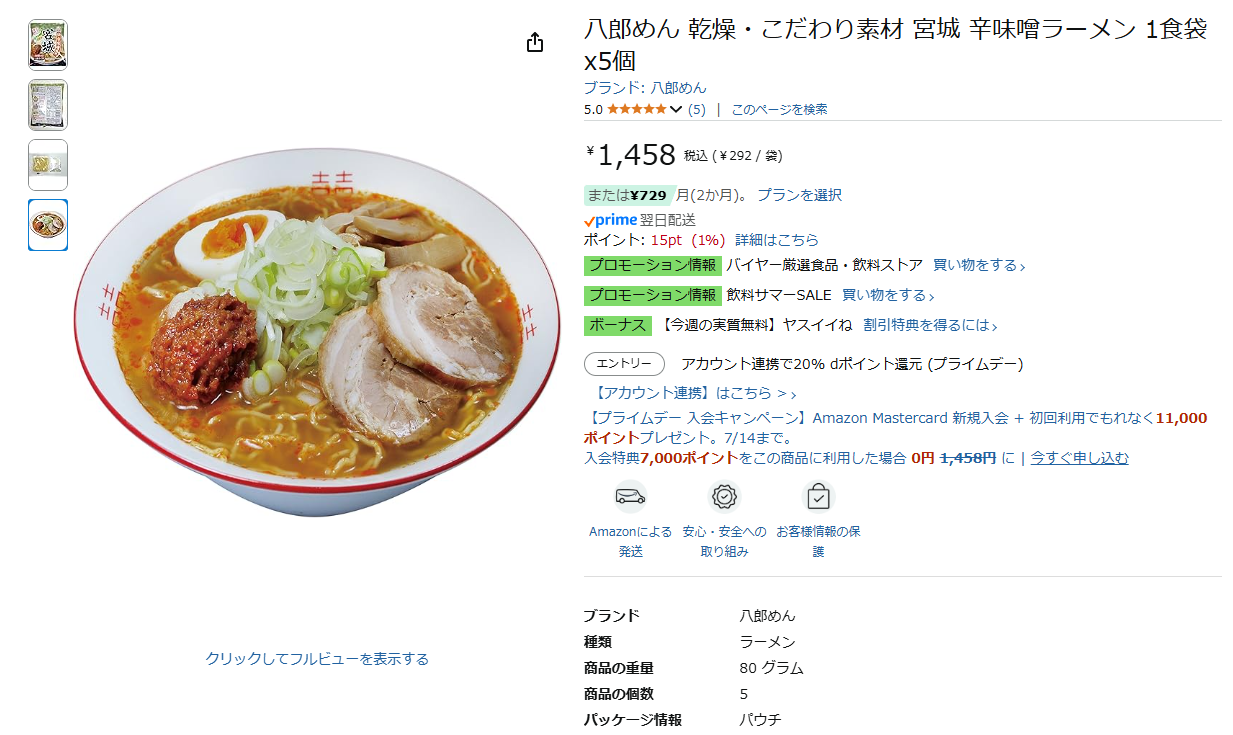Open 割引特典を得るには link with chevron

(x=930, y=325)
